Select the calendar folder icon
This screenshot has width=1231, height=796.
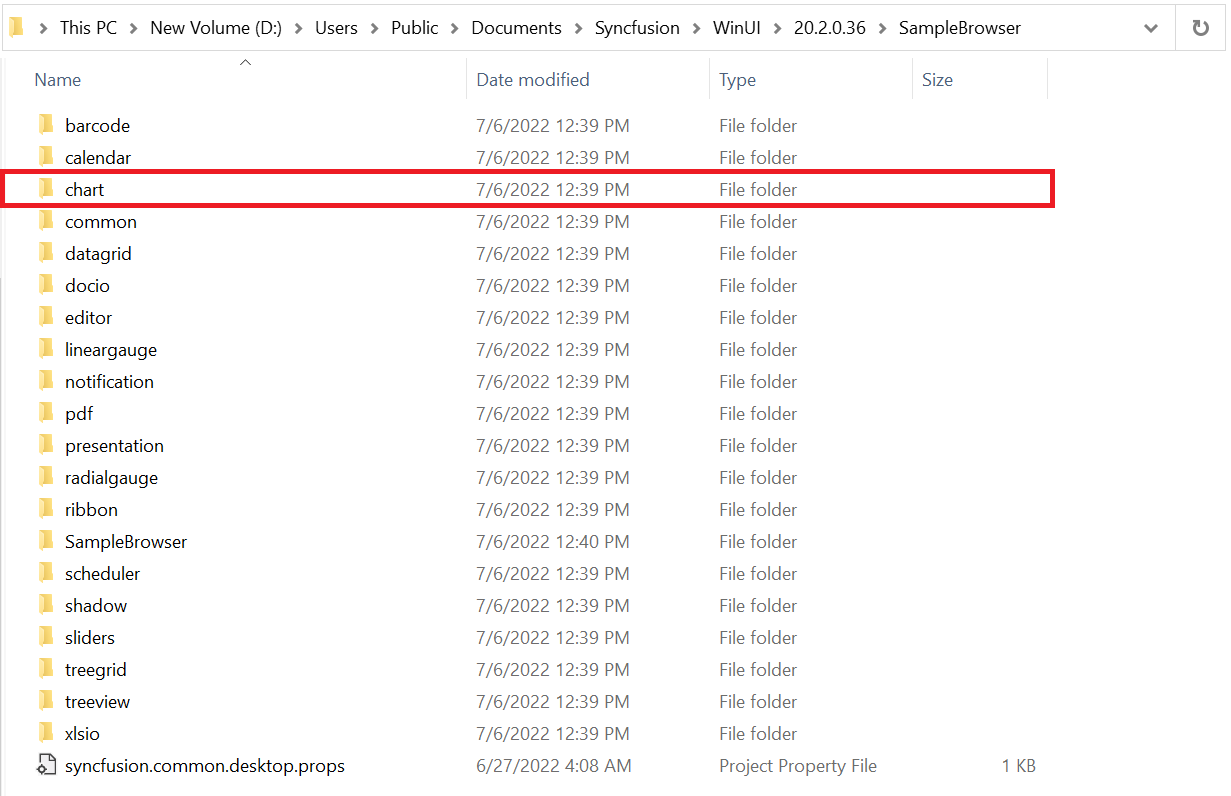(x=46, y=157)
